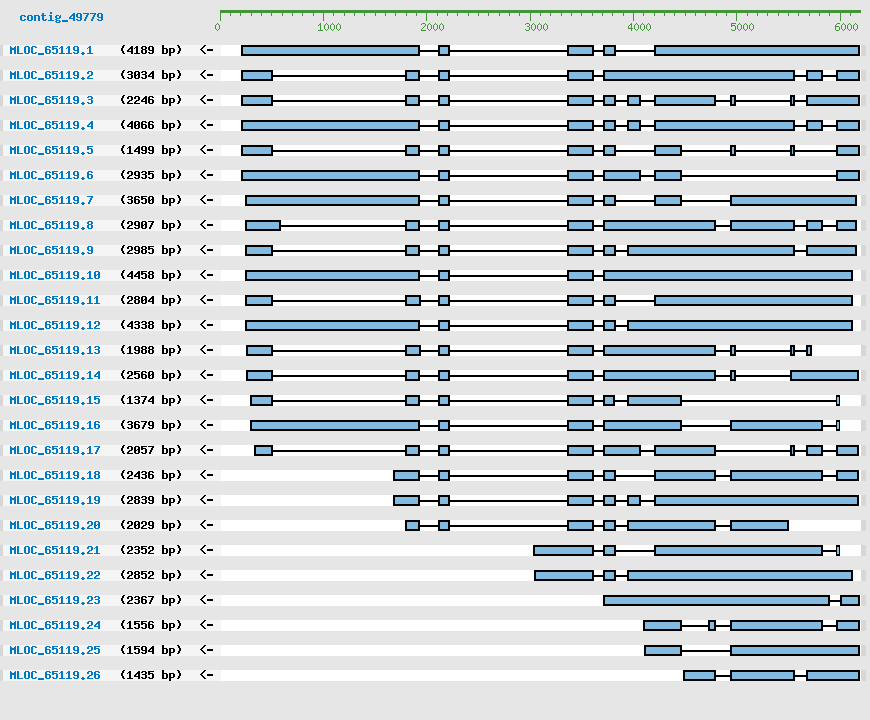Screen dimensions: 870x720
Task: Click the MLOC_65119.26 transcript link
Action: tap(55, 675)
